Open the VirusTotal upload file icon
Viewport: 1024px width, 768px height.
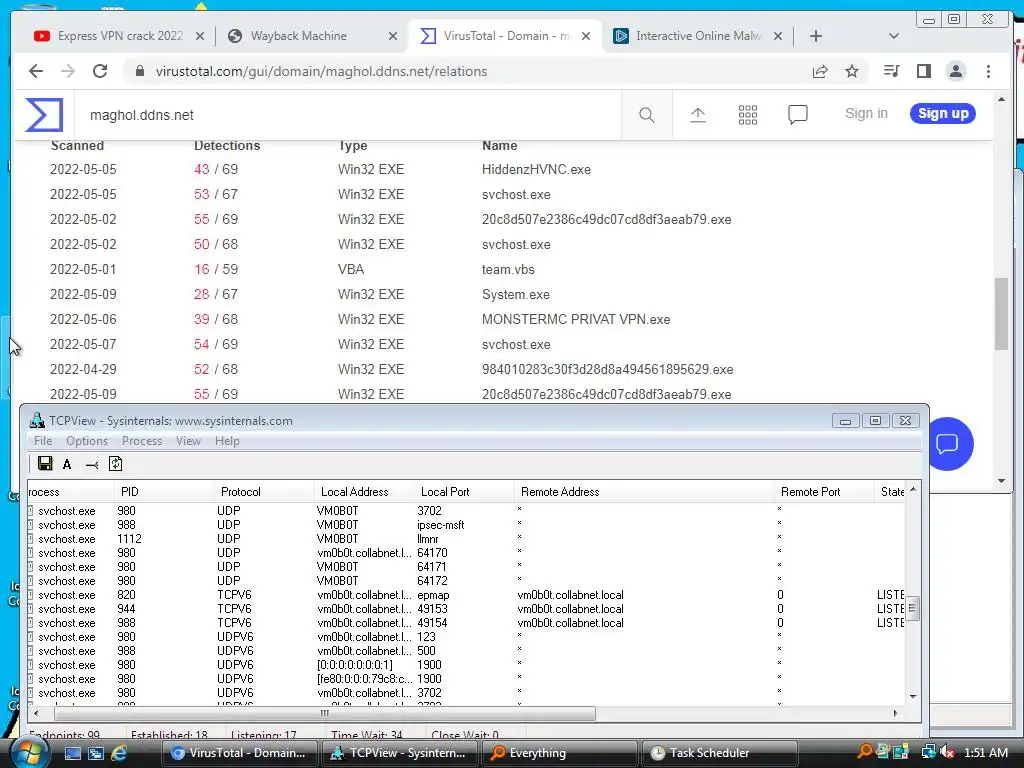pos(697,115)
